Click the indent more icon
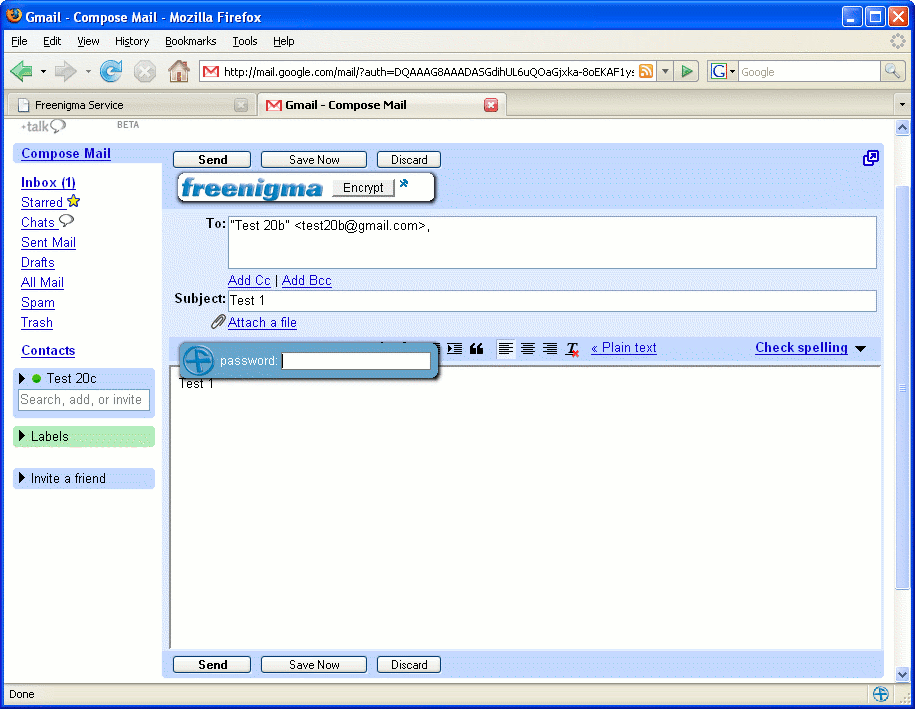This screenshot has width=915, height=709. (x=455, y=348)
